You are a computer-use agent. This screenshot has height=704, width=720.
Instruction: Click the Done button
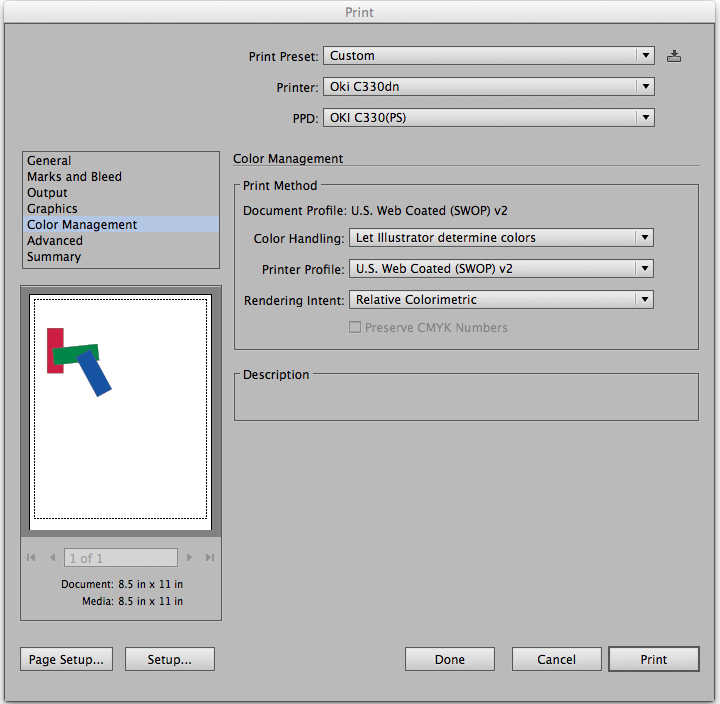(450, 659)
